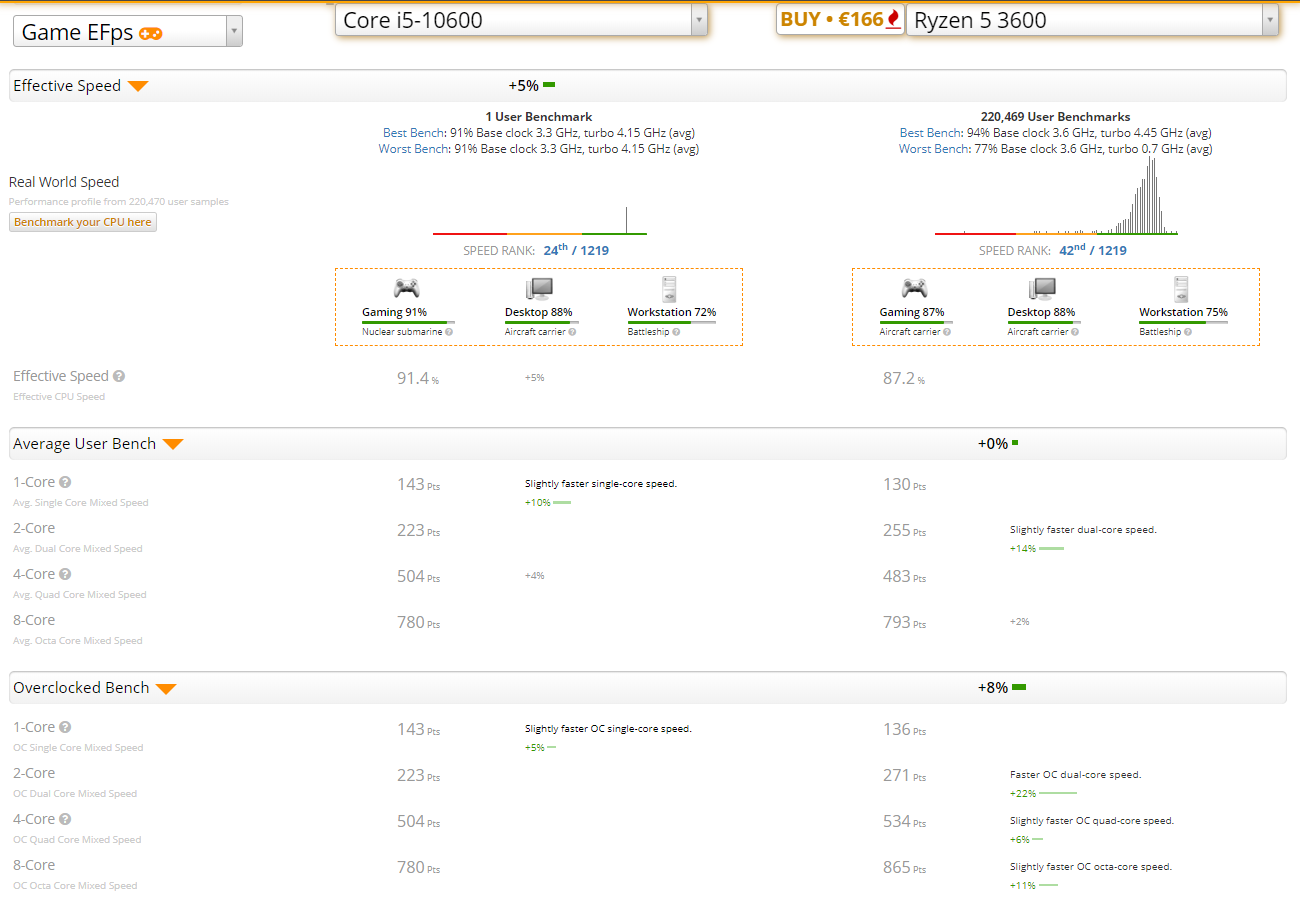Click Ryzen OC 2-Core 271 Pts value

(x=904, y=776)
